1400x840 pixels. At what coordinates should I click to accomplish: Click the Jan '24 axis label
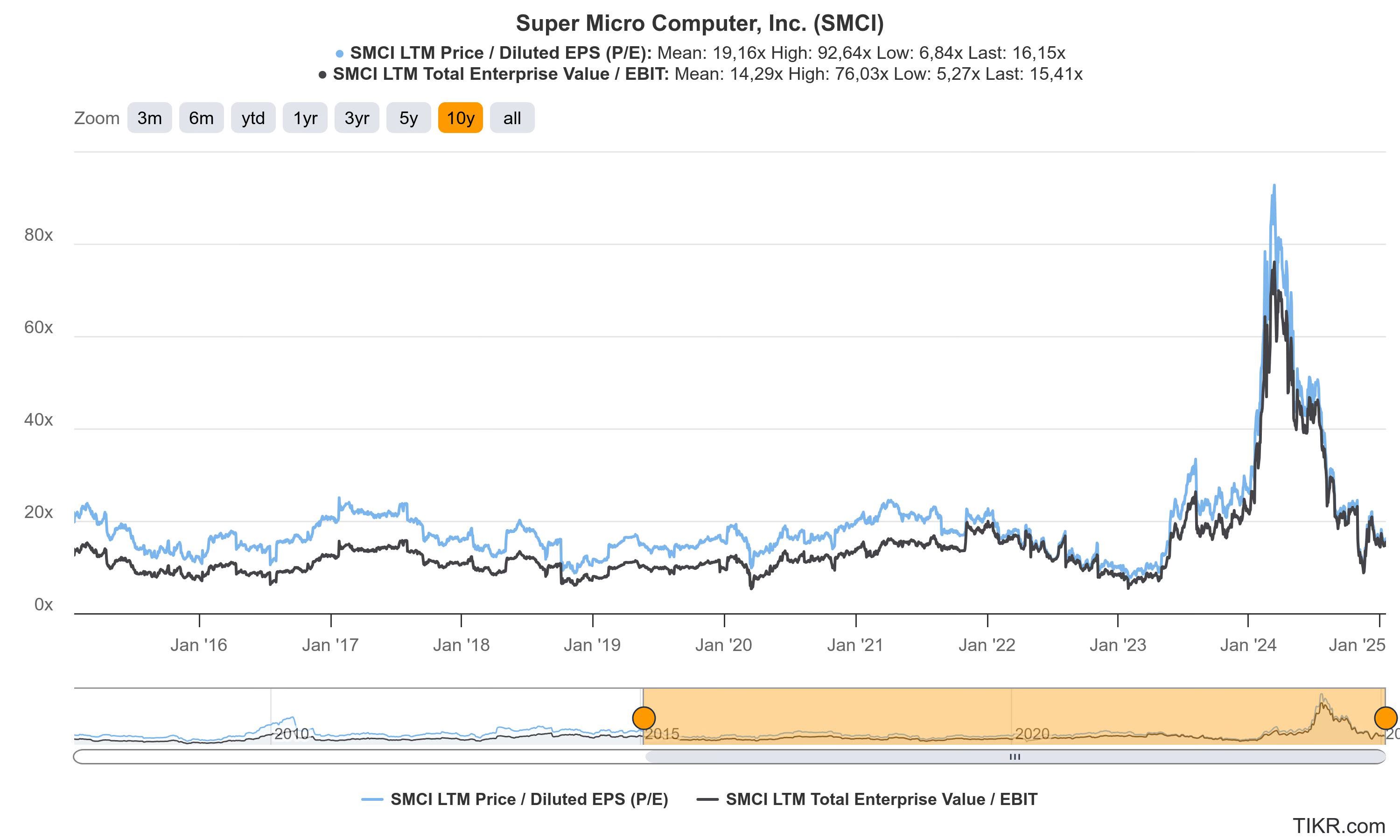point(1248,645)
